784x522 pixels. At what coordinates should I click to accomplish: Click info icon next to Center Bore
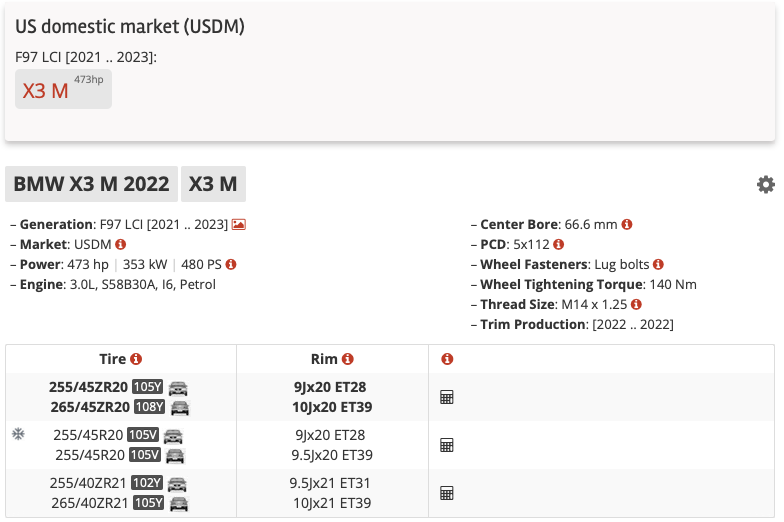[x=627, y=225]
